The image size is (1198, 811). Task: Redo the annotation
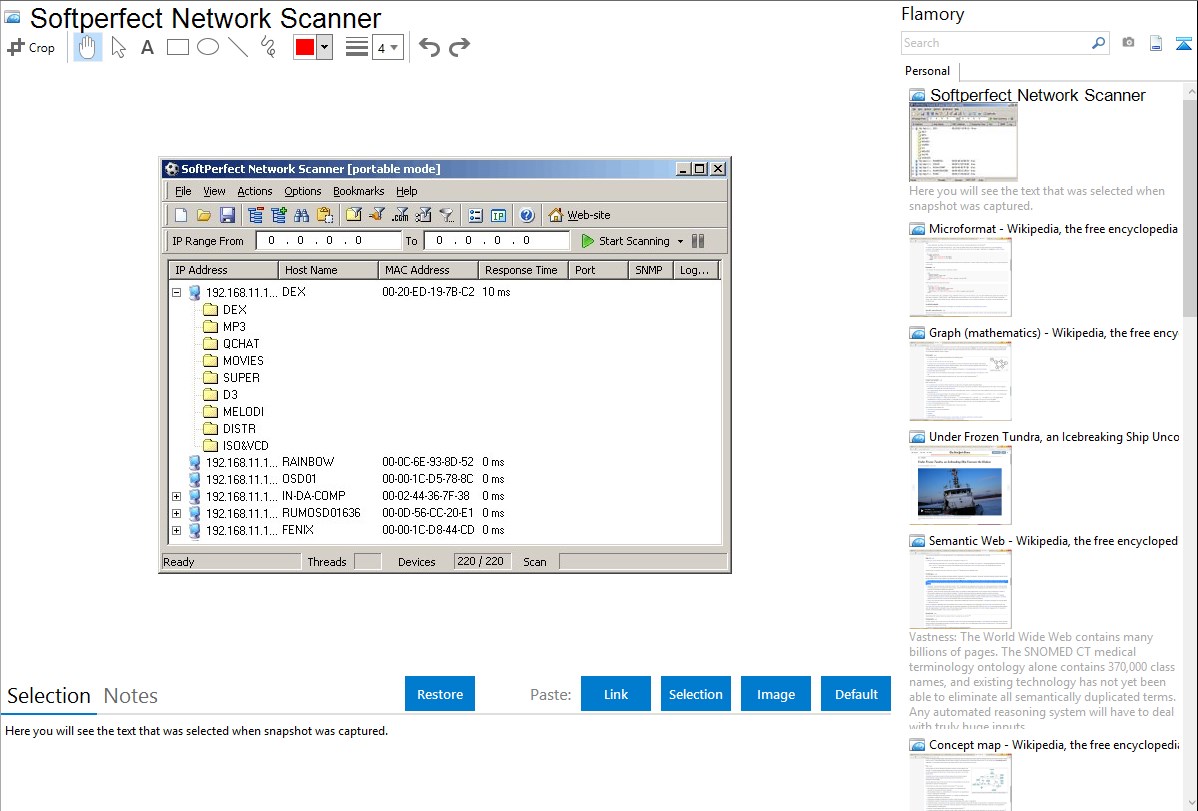459,47
